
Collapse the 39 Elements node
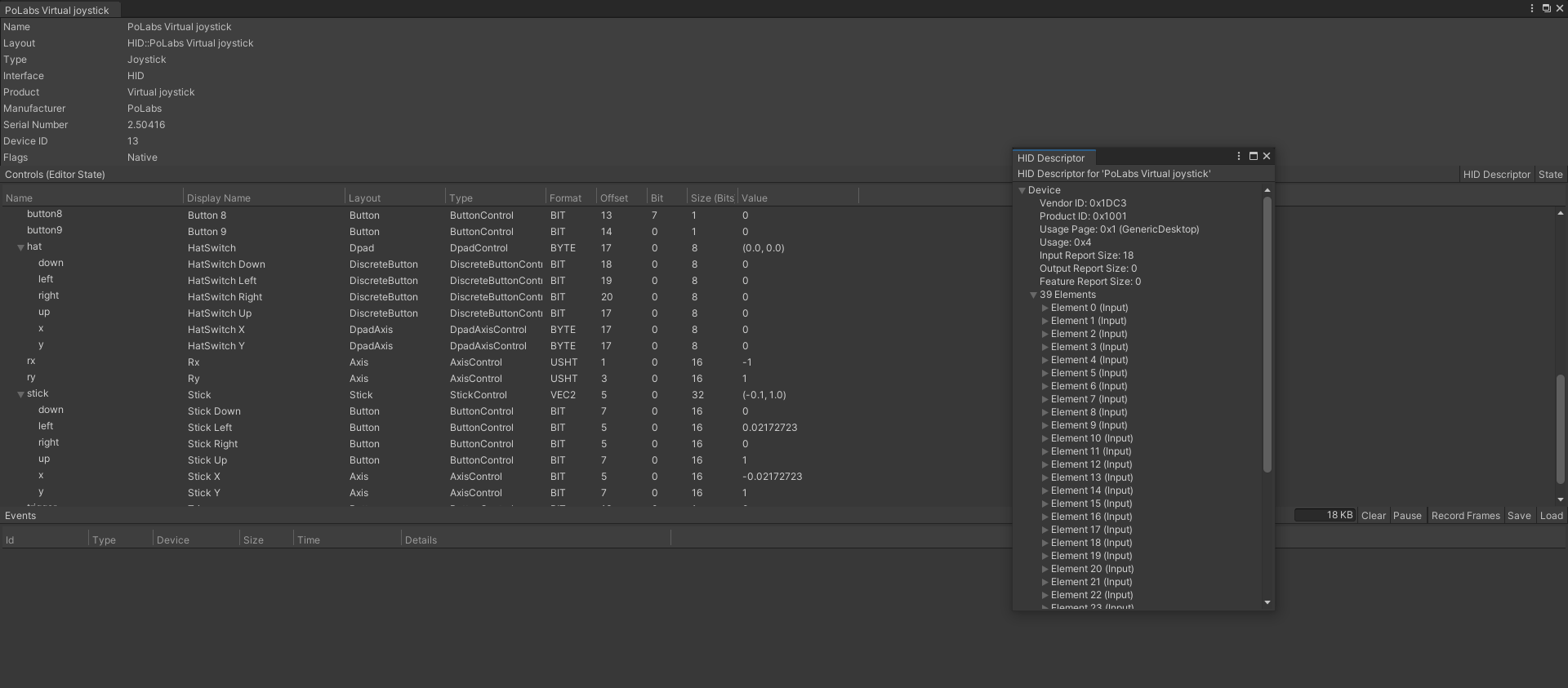[1033, 295]
